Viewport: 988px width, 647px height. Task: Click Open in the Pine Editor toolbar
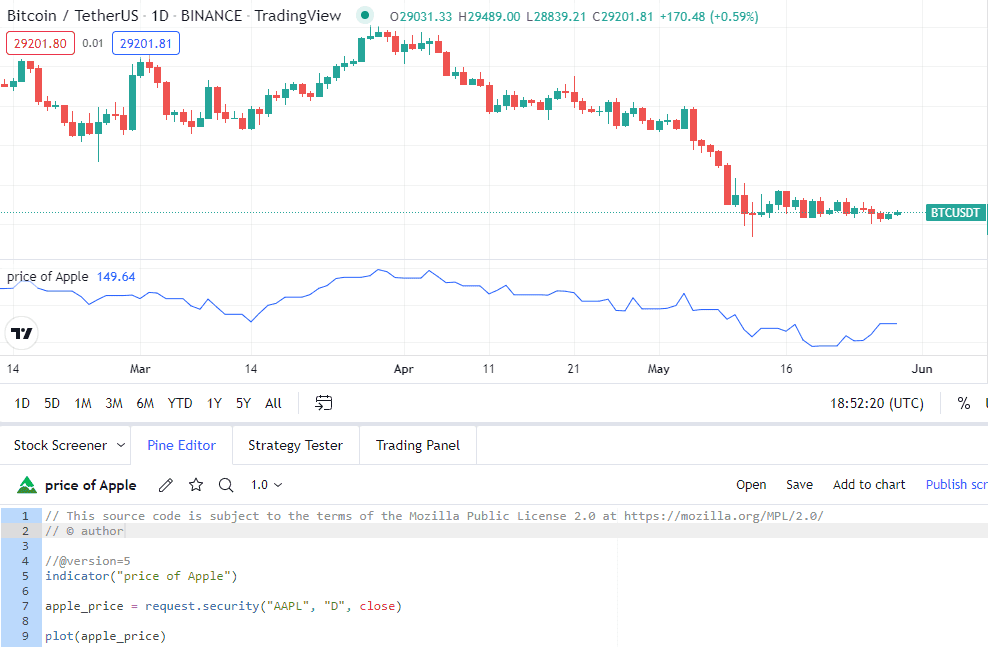pyautogui.click(x=751, y=484)
